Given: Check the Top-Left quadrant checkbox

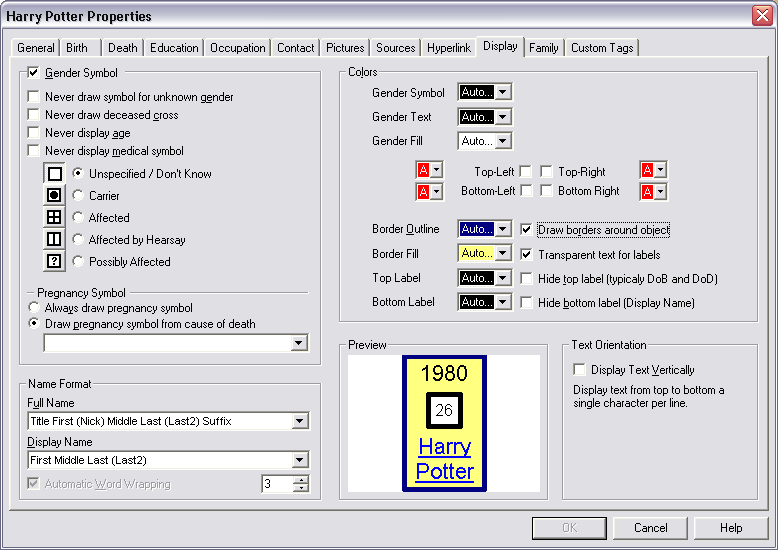Looking at the screenshot, I should 525,172.
